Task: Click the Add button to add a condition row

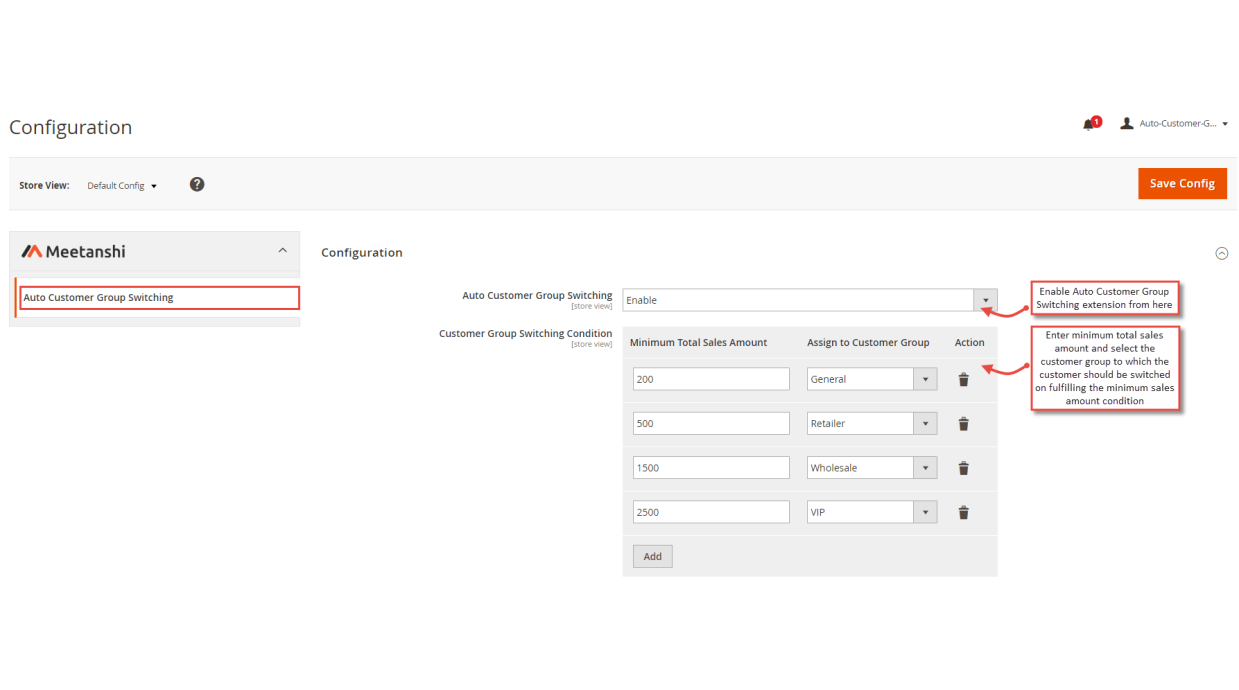Action: click(652, 556)
